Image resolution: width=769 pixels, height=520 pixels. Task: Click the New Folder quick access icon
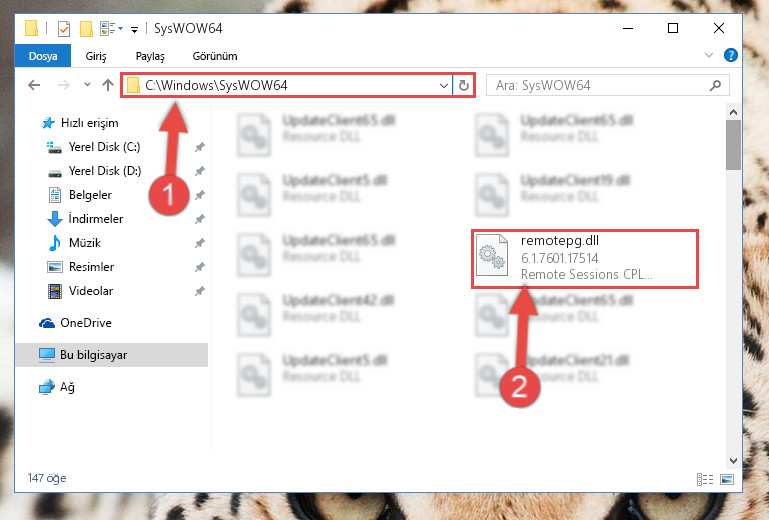tap(86, 29)
